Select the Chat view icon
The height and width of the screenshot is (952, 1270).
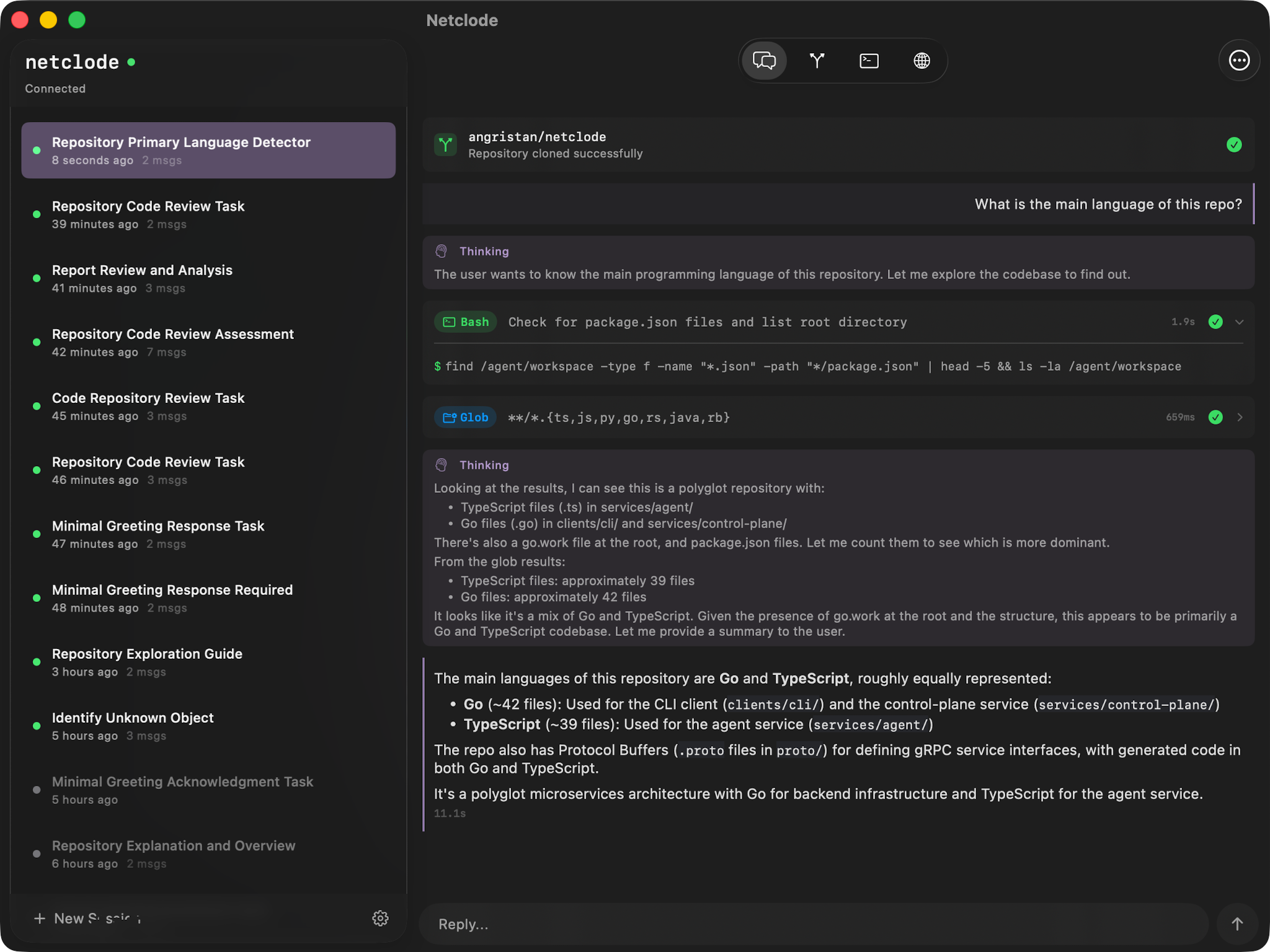[765, 60]
